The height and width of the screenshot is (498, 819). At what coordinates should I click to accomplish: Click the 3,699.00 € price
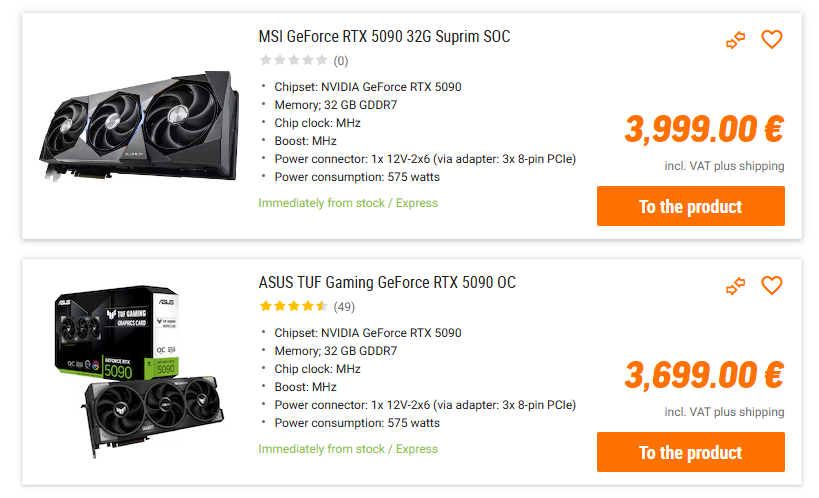coord(703,374)
